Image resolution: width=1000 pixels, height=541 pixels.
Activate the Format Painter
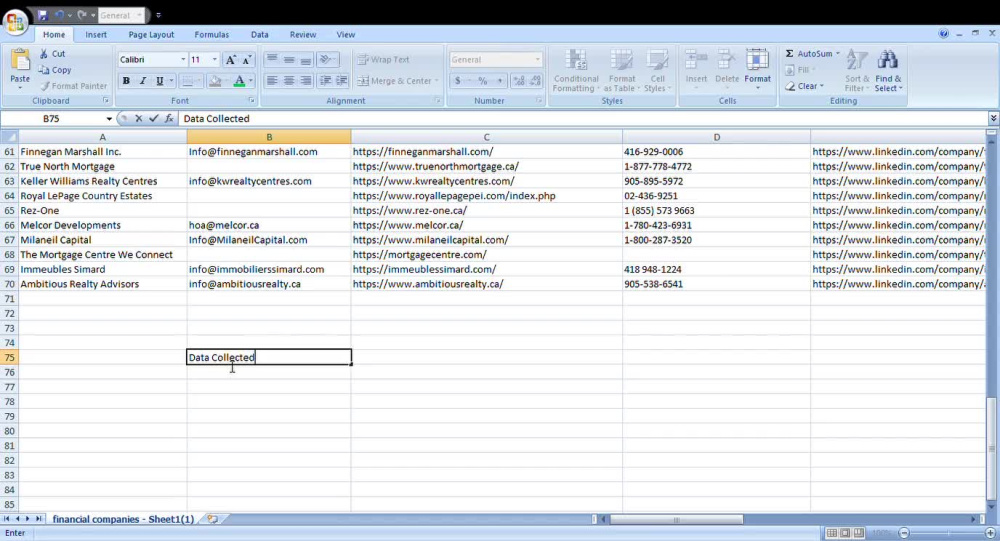point(73,85)
